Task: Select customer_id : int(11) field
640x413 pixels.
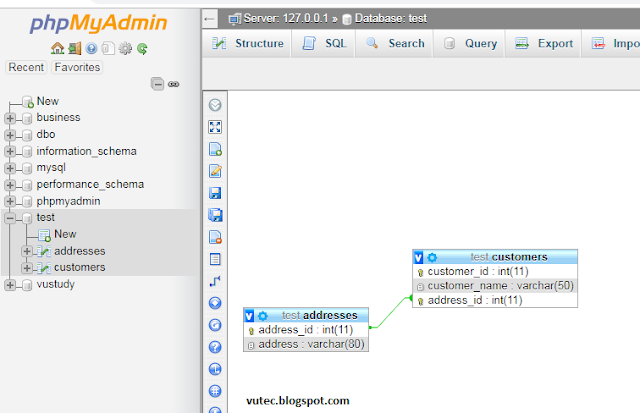Action: [x=495, y=271]
